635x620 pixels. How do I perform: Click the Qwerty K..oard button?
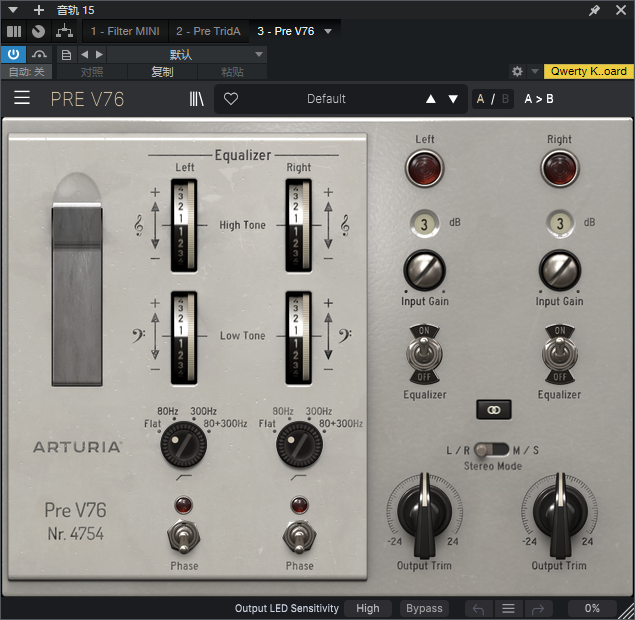click(x=588, y=71)
